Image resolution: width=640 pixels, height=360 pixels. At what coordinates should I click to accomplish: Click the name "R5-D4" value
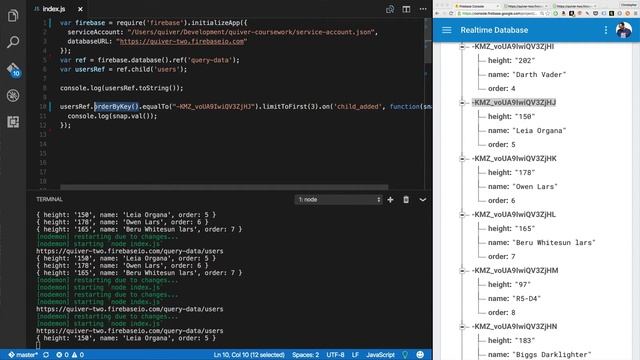pos(526,298)
